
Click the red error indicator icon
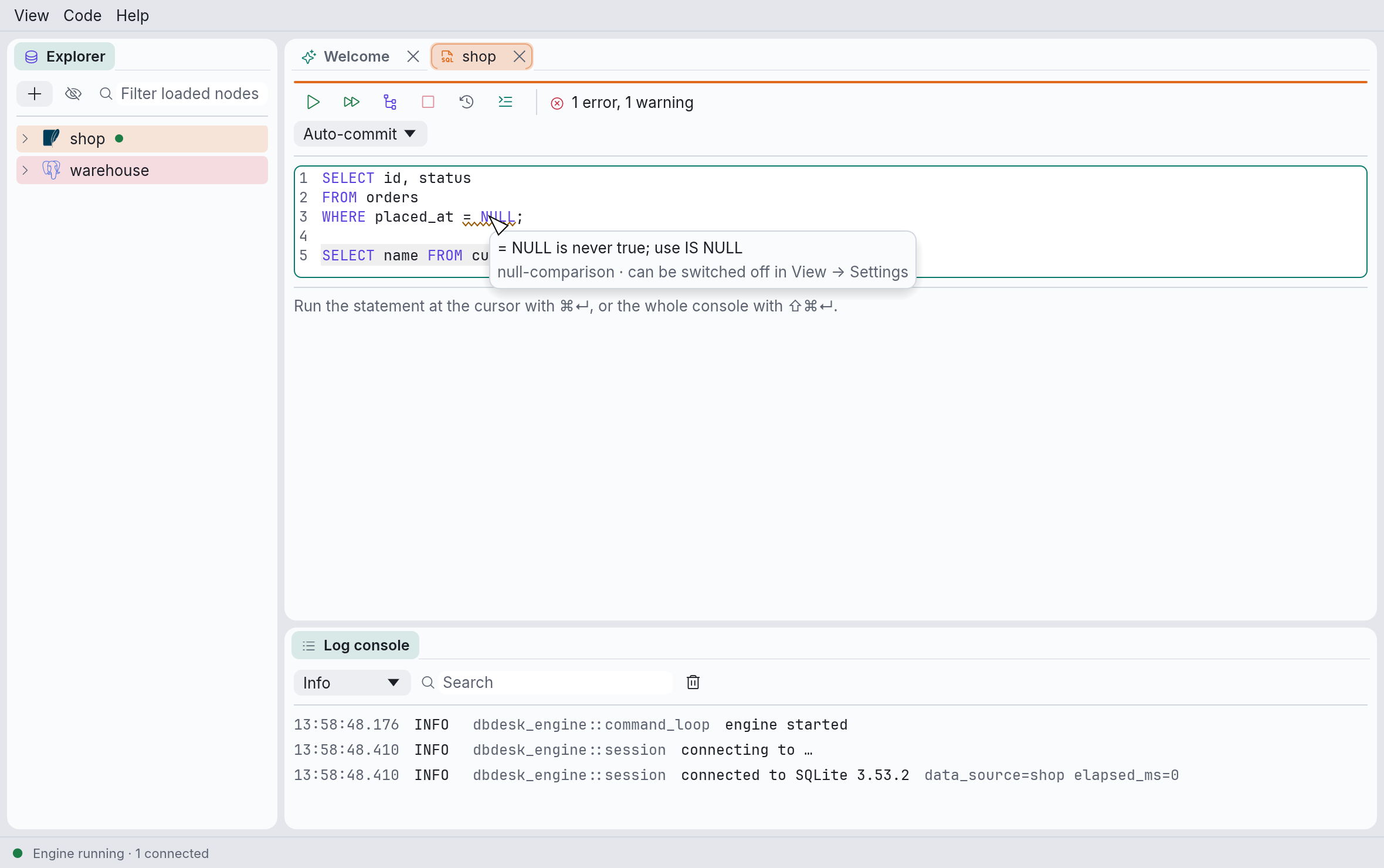tap(557, 103)
